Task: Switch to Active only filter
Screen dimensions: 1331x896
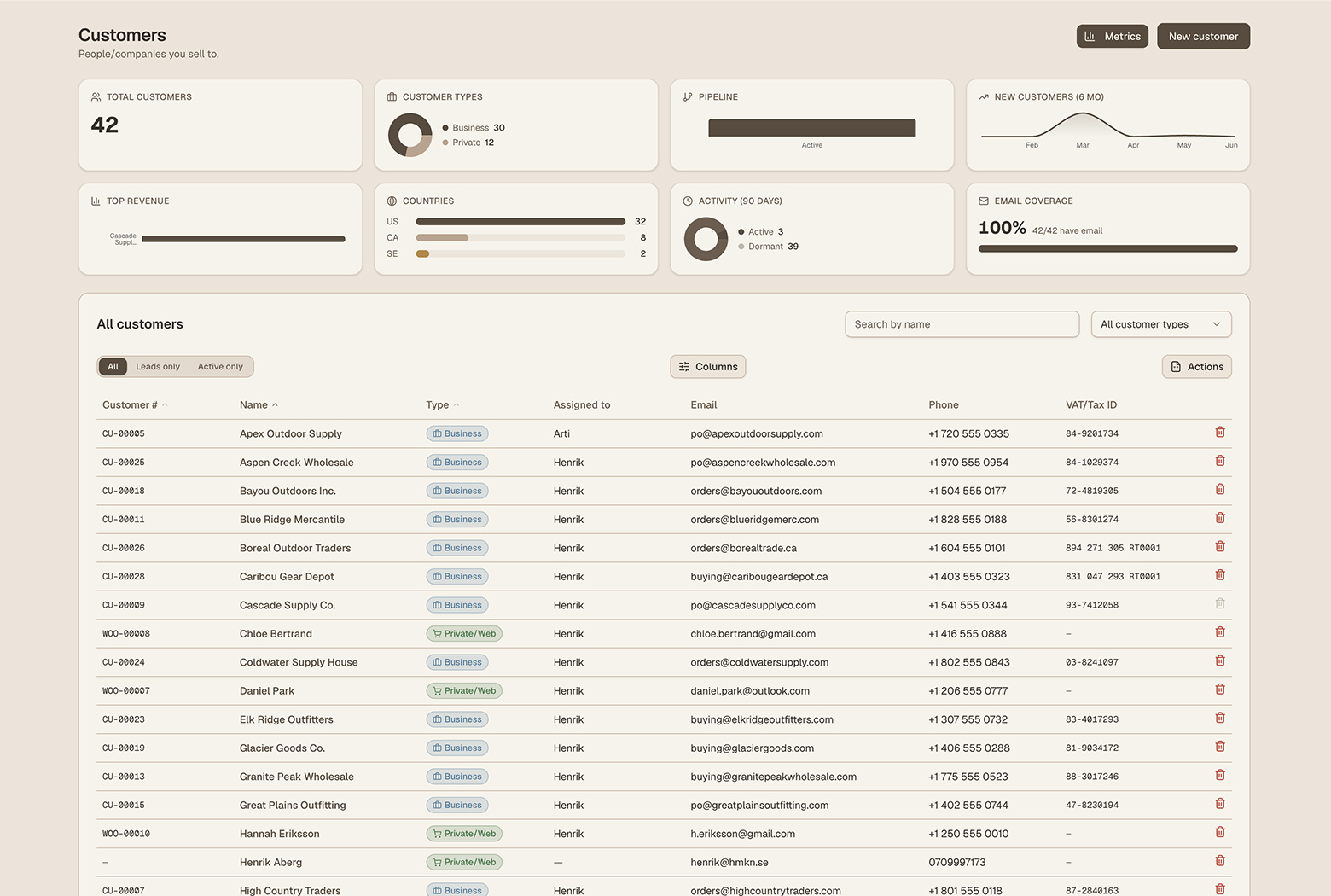Action: pos(220,367)
